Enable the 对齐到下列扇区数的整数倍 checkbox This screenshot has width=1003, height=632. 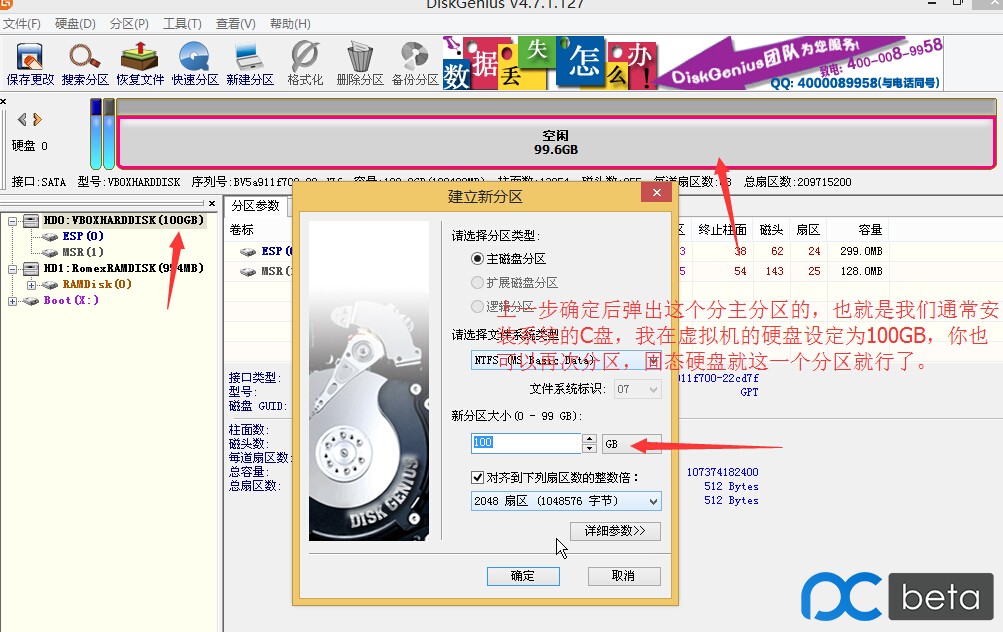coord(478,477)
